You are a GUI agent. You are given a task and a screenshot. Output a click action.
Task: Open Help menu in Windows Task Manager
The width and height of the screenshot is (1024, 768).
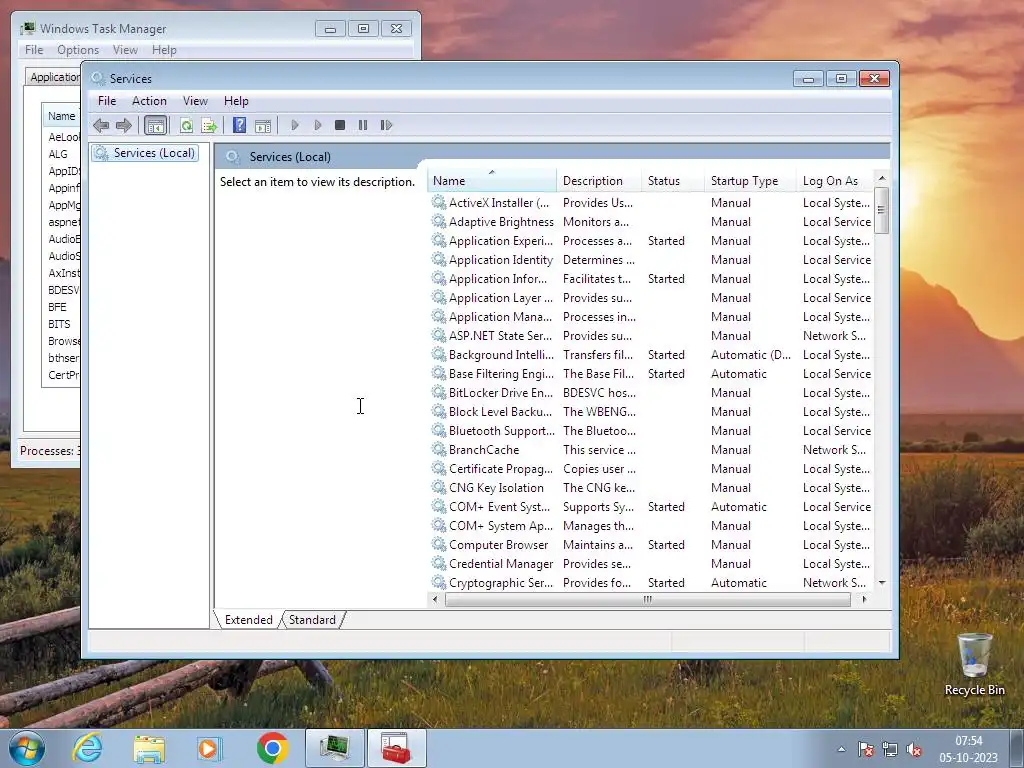pyautogui.click(x=164, y=50)
